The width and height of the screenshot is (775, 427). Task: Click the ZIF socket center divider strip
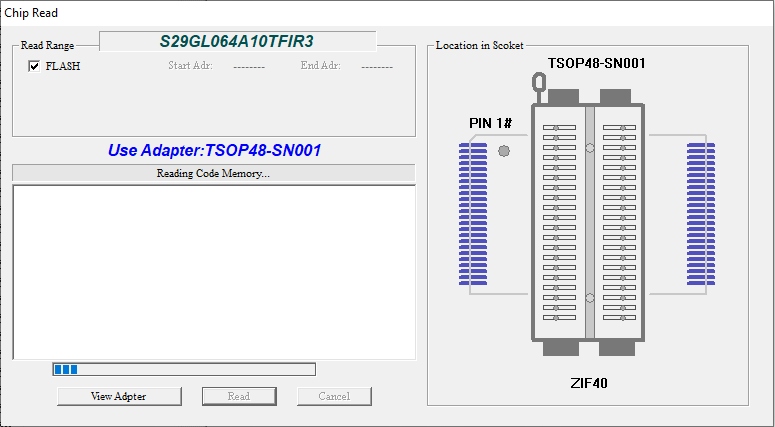click(x=589, y=222)
